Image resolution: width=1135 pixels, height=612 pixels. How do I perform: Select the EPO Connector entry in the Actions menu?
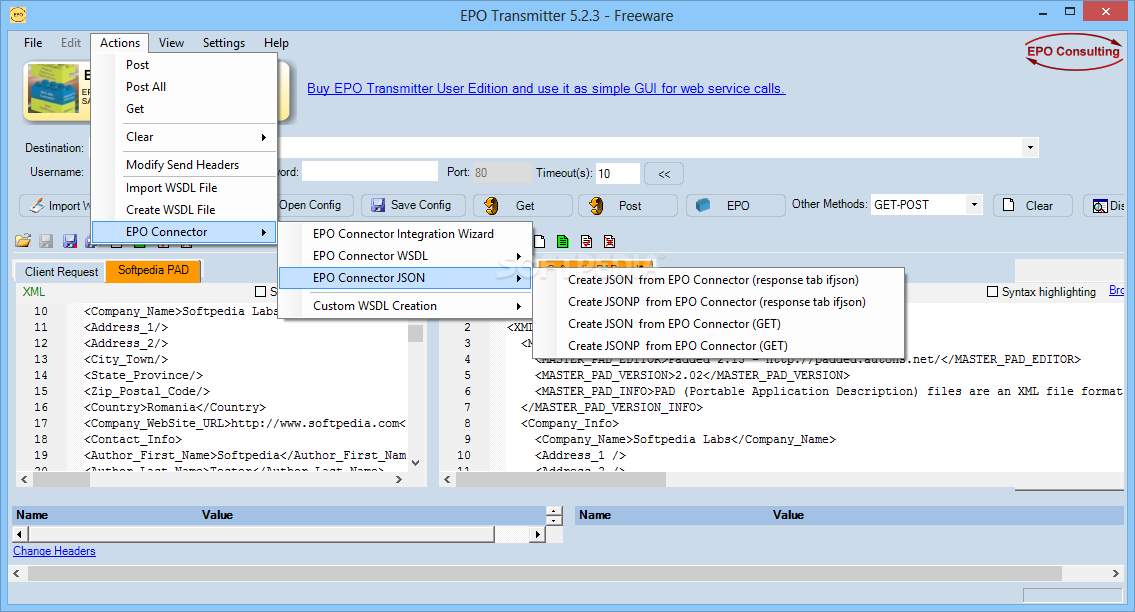click(184, 232)
